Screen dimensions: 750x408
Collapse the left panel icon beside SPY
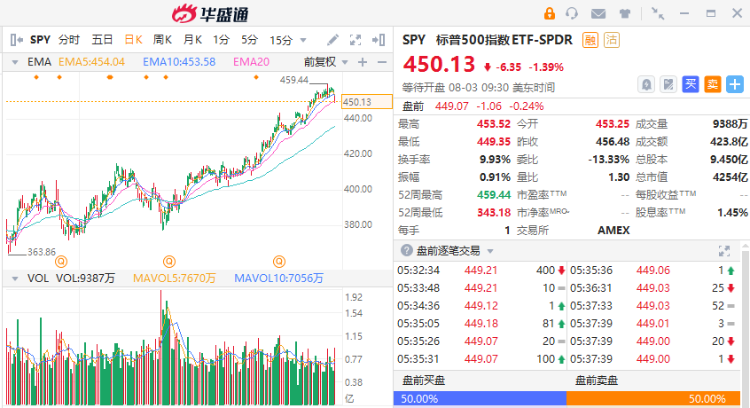16,40
